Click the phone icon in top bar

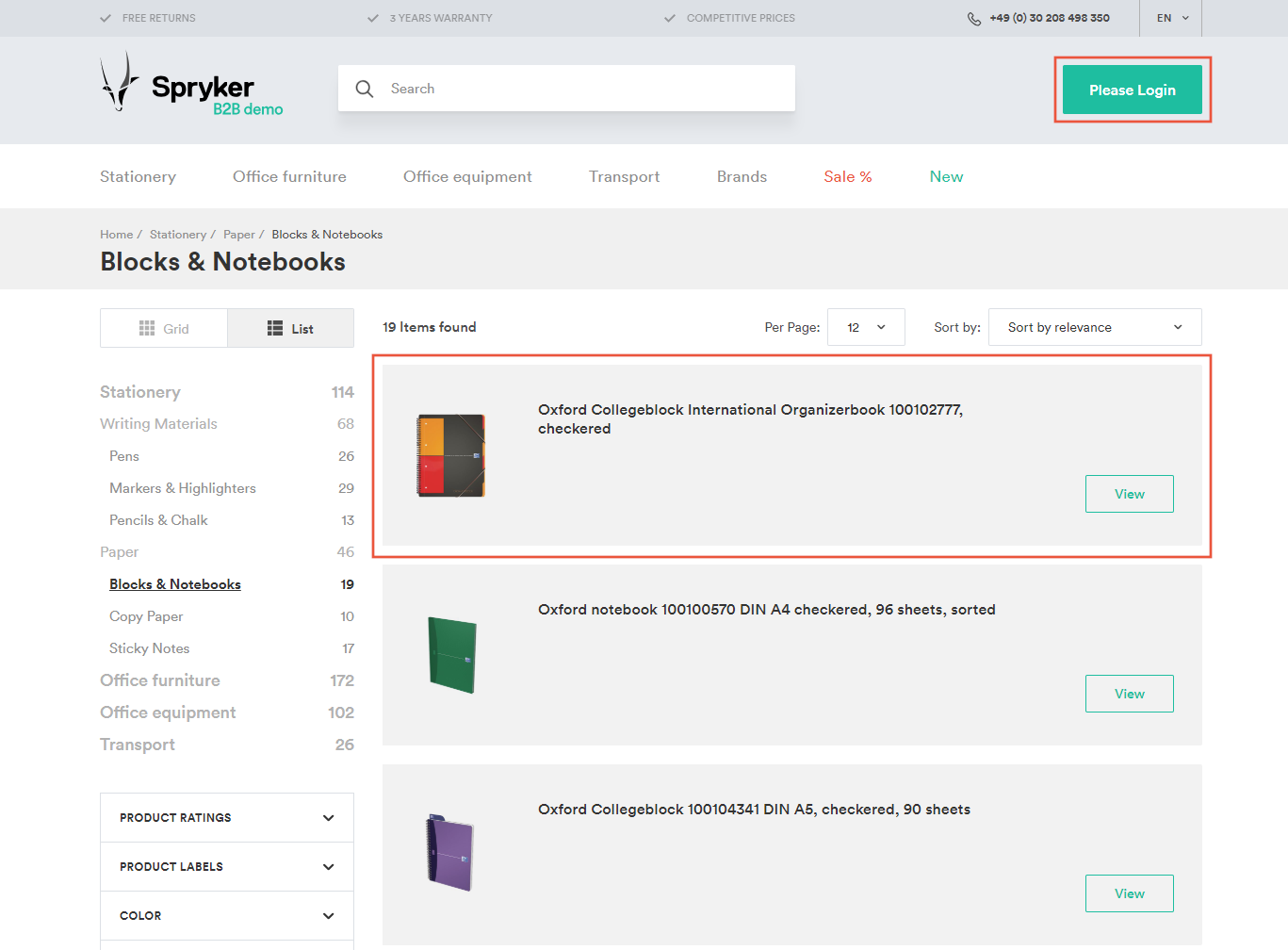coord(974,18)
